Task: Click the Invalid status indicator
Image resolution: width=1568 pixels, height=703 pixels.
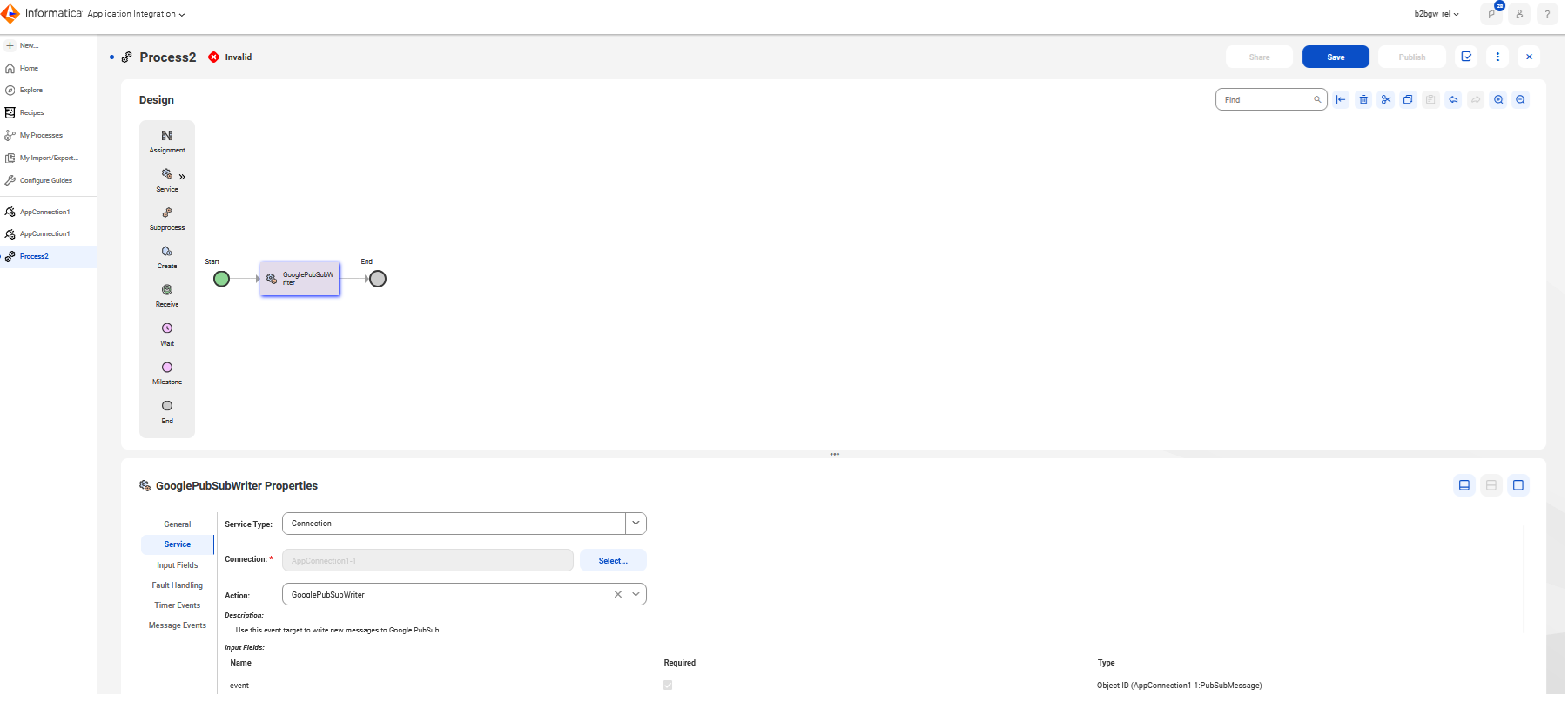Action: click(x=231, y=57)
